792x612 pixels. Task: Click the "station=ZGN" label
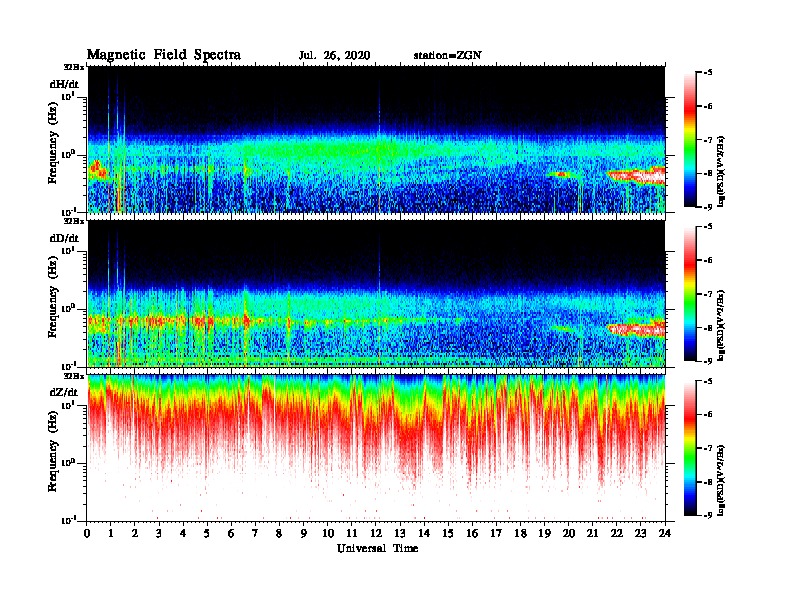click(x=447, y=56)
